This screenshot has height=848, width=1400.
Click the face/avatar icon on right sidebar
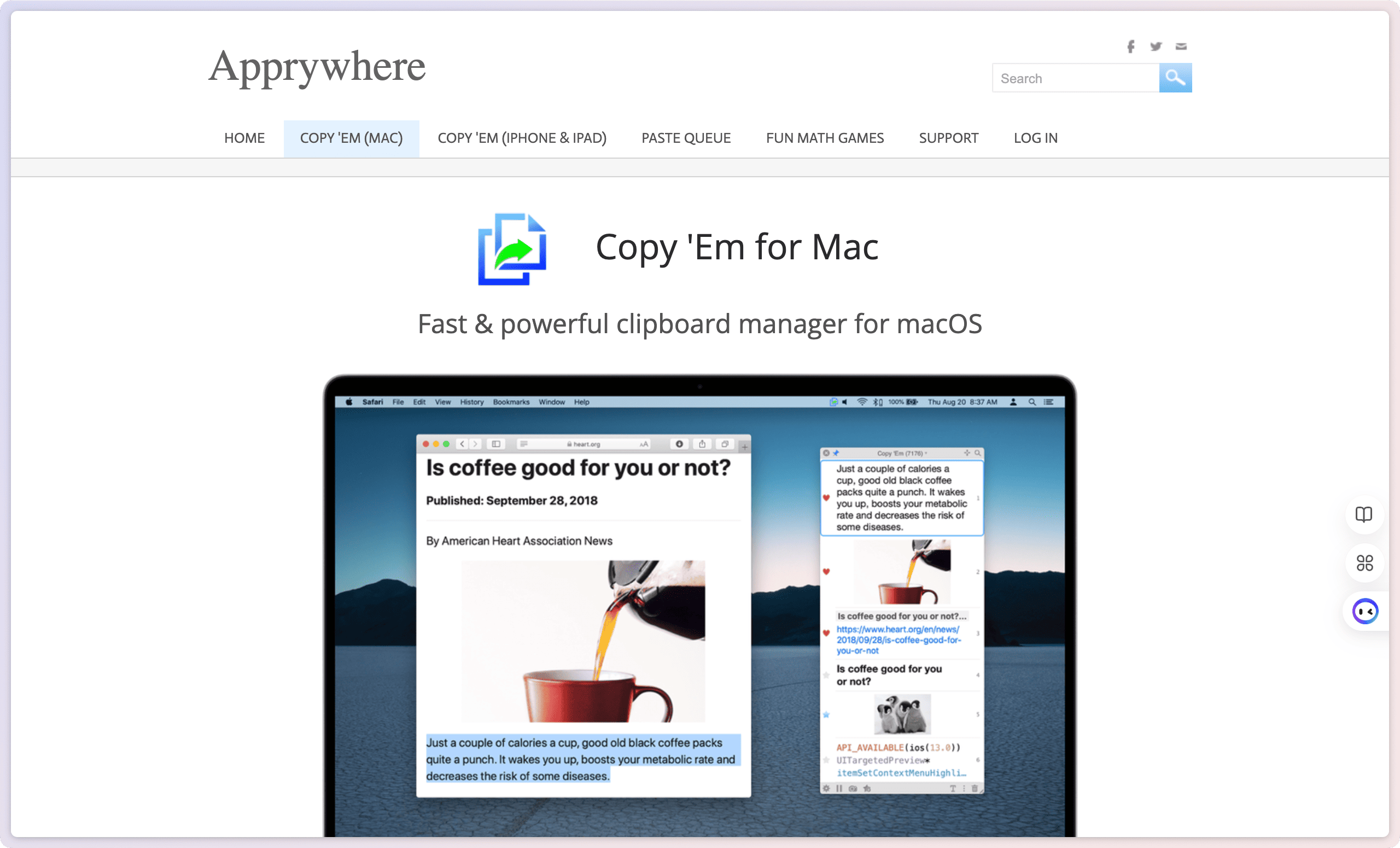1362,611
